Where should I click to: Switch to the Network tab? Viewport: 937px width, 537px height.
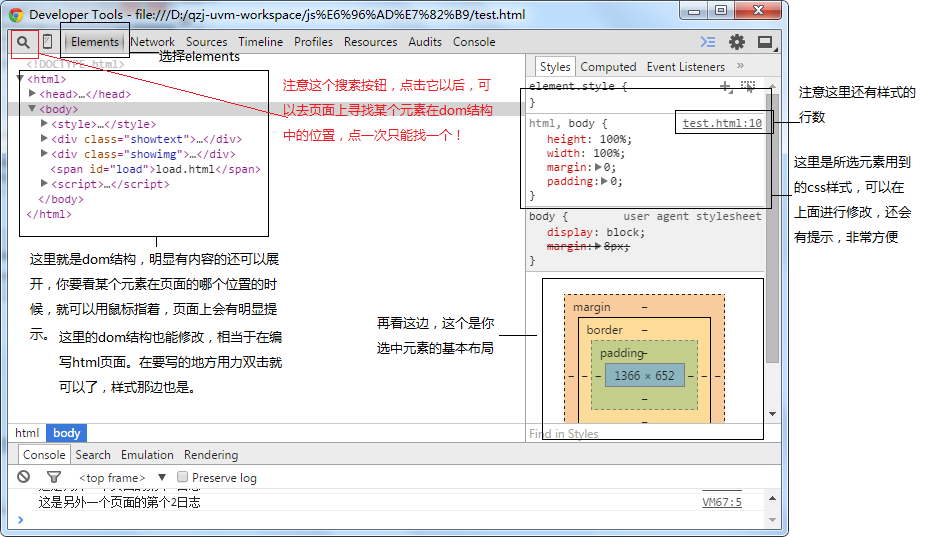point(152,42)
